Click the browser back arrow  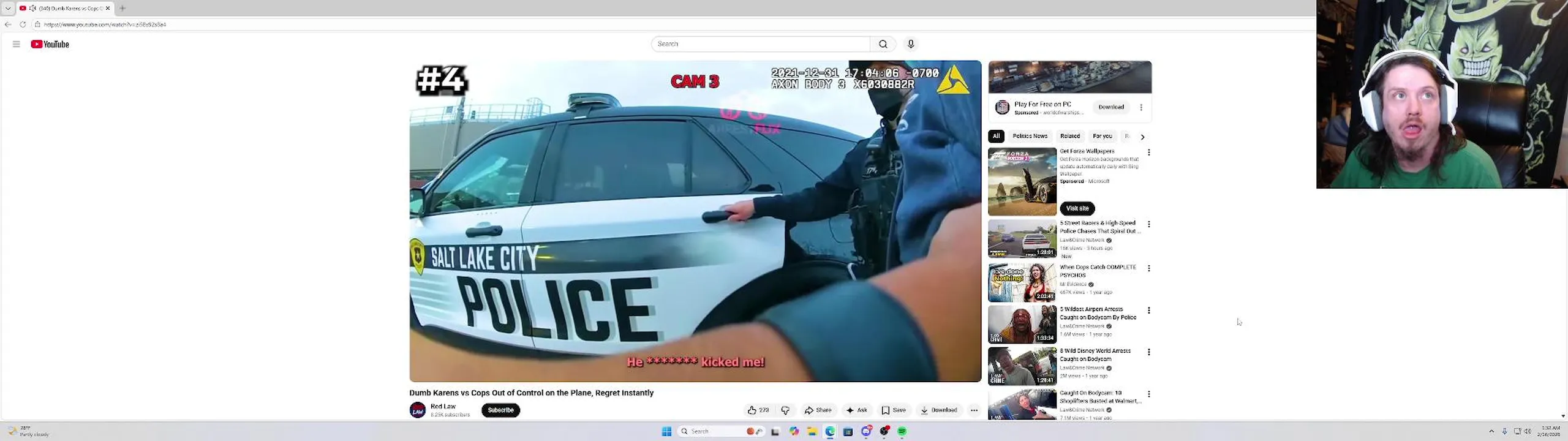tap(7, 24)
